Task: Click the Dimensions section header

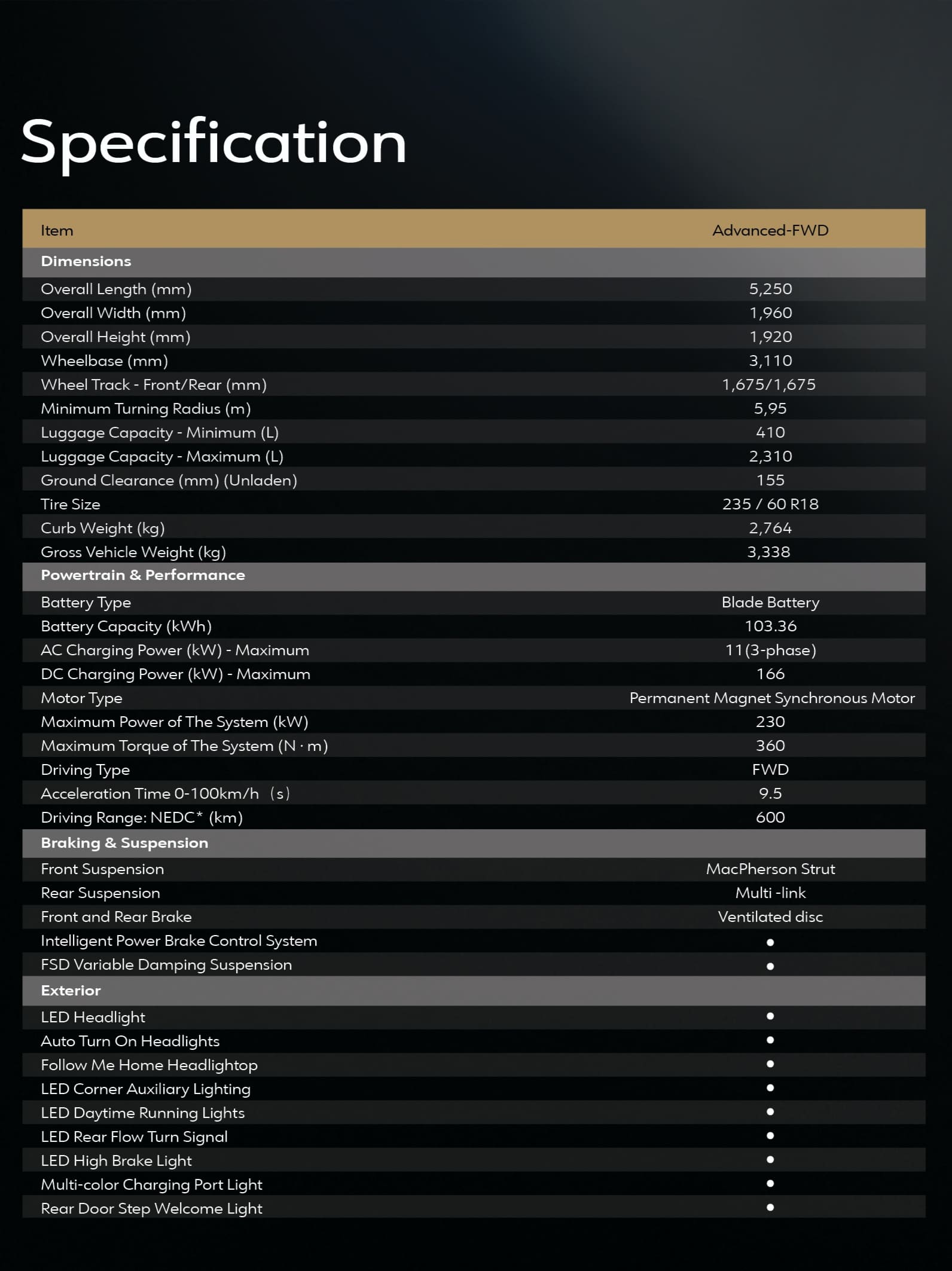Action: 86,261
